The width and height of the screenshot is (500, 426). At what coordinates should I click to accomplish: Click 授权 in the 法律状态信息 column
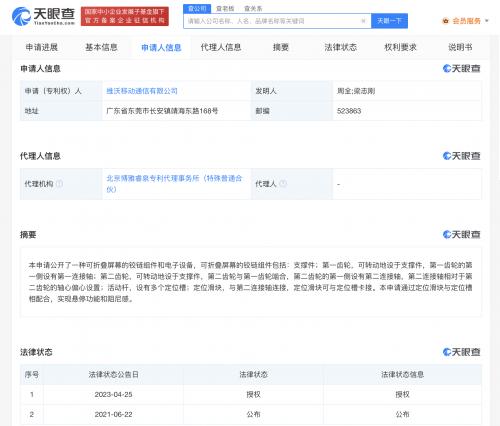(402, 395)
